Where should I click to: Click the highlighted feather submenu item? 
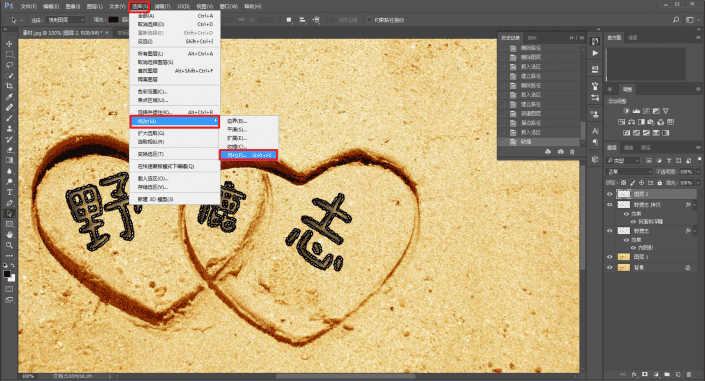tap(249, 155)
